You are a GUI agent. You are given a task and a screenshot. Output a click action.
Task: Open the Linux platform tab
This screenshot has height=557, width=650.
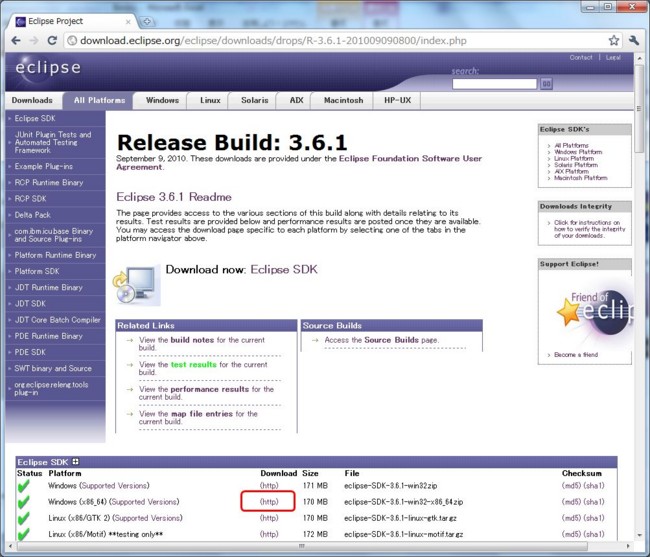click(210, 100)
